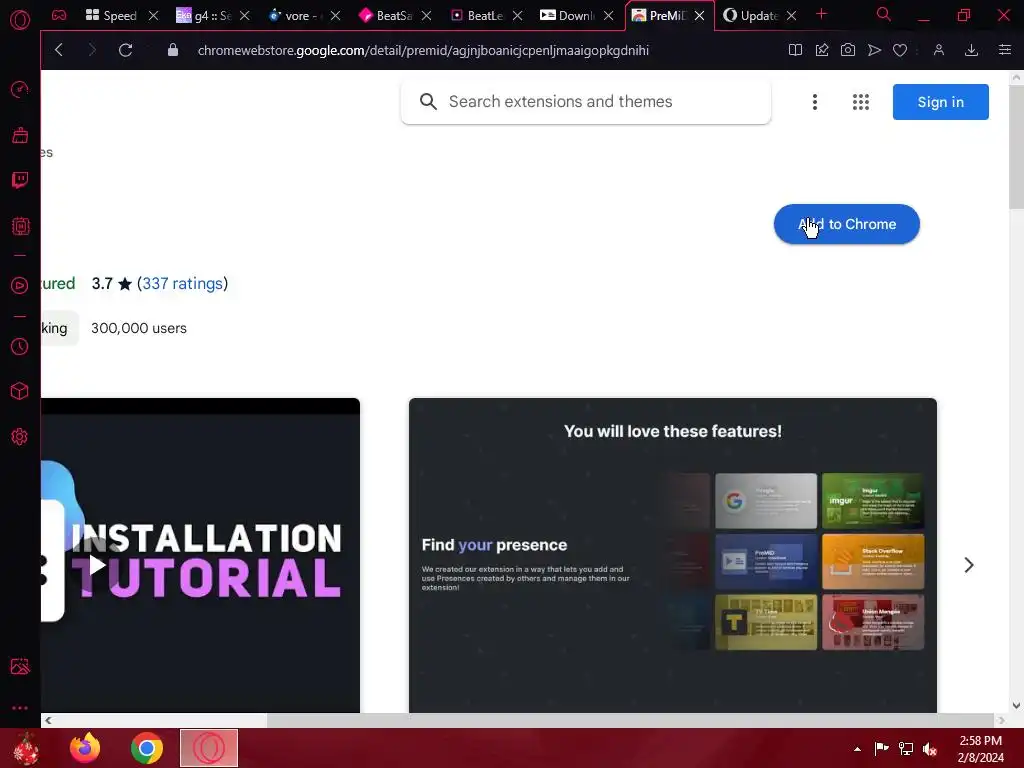
Task: Click the scroll-left arrow on horizontal scrollbar
Action: coord(48,720)
